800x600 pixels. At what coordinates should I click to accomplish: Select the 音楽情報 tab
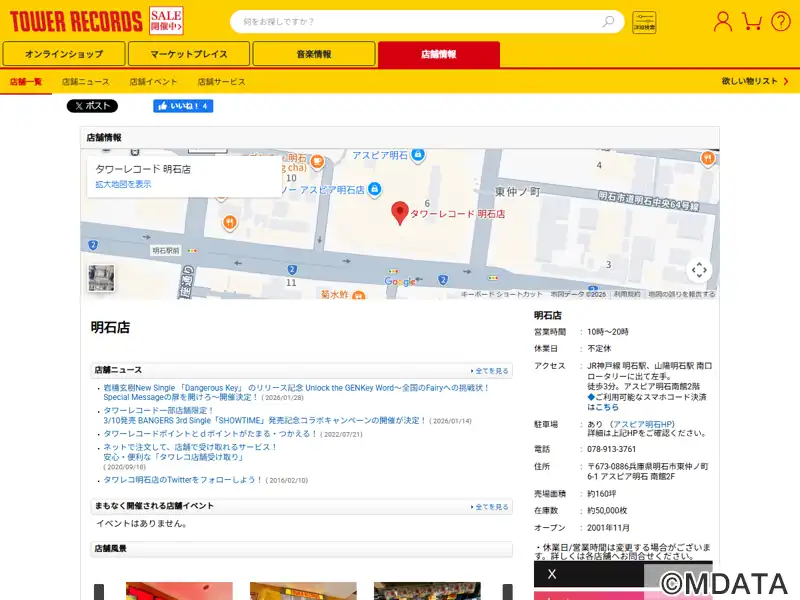click(314, 54)
